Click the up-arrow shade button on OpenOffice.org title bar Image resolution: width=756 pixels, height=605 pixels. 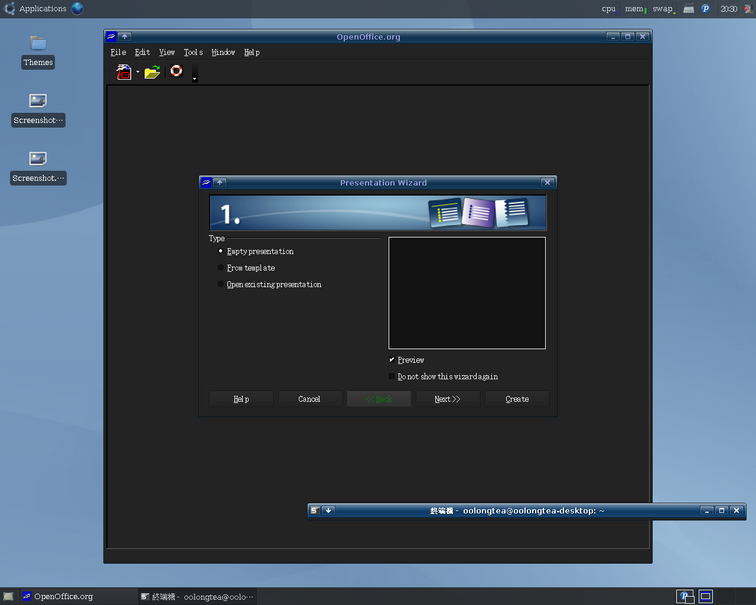125,37
